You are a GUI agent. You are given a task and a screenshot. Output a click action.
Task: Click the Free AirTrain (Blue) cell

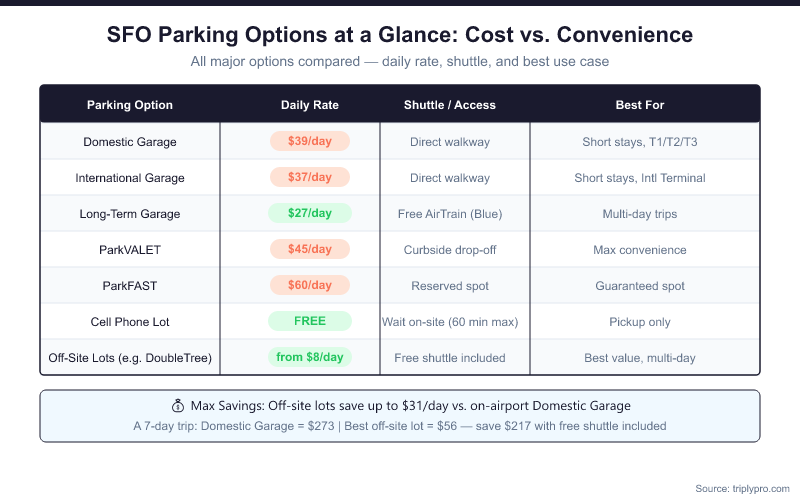coord(450,213)
